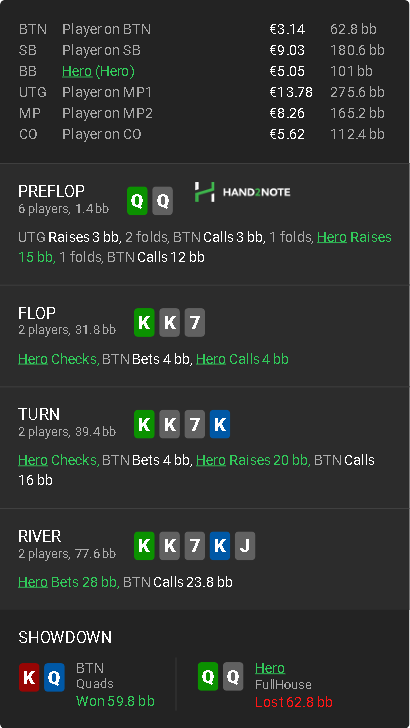Screen dimensions: 410x728
Task: Open the Hero (Hero) player link
Action: pyautogui.click(x=98, y=72)
